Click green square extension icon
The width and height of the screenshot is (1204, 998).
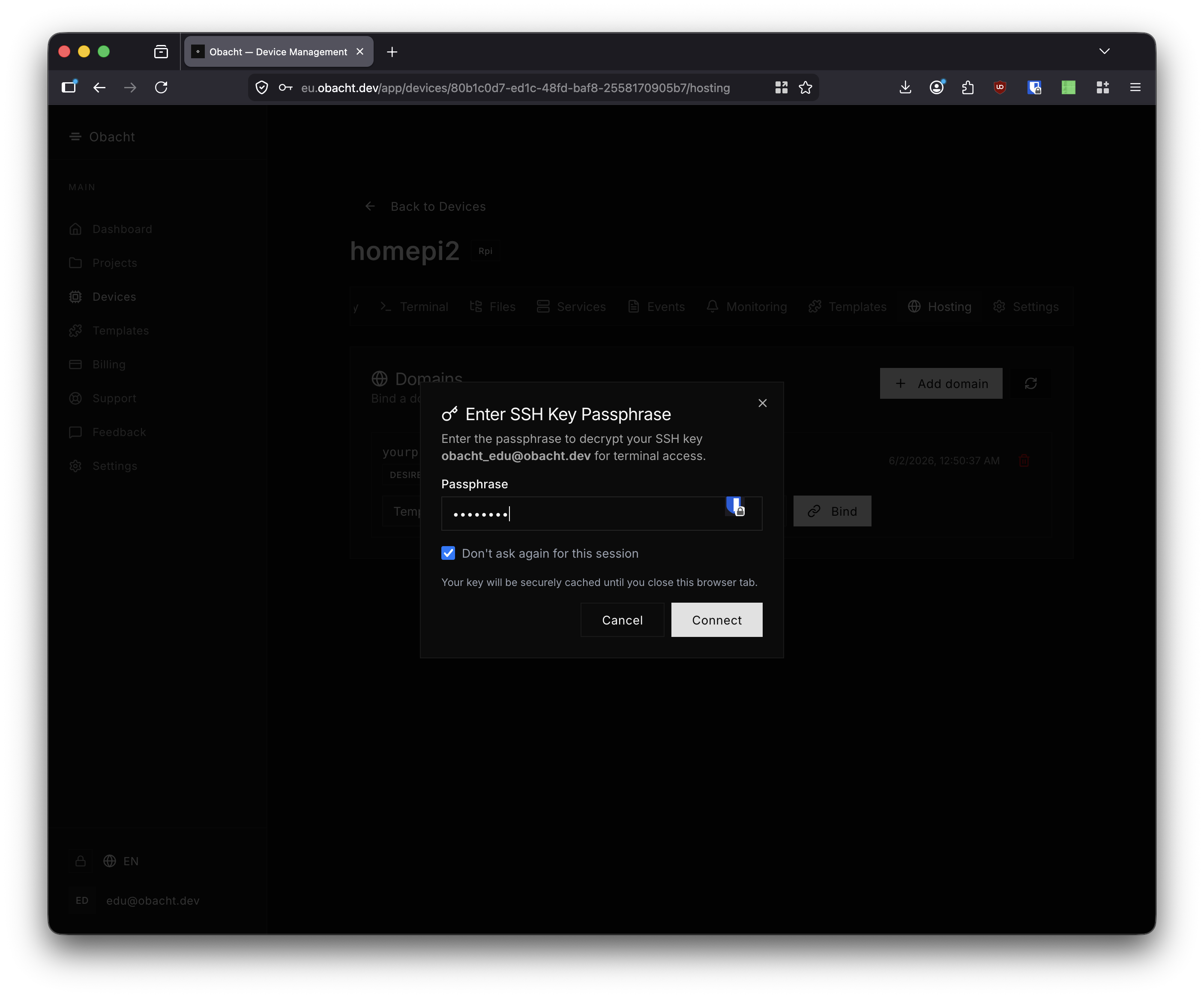[1068, 87]
